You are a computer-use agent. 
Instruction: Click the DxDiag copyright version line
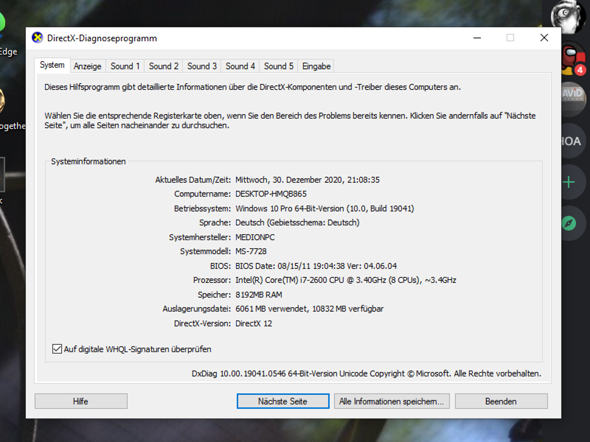pyautogui.click(x=366, y=374)
